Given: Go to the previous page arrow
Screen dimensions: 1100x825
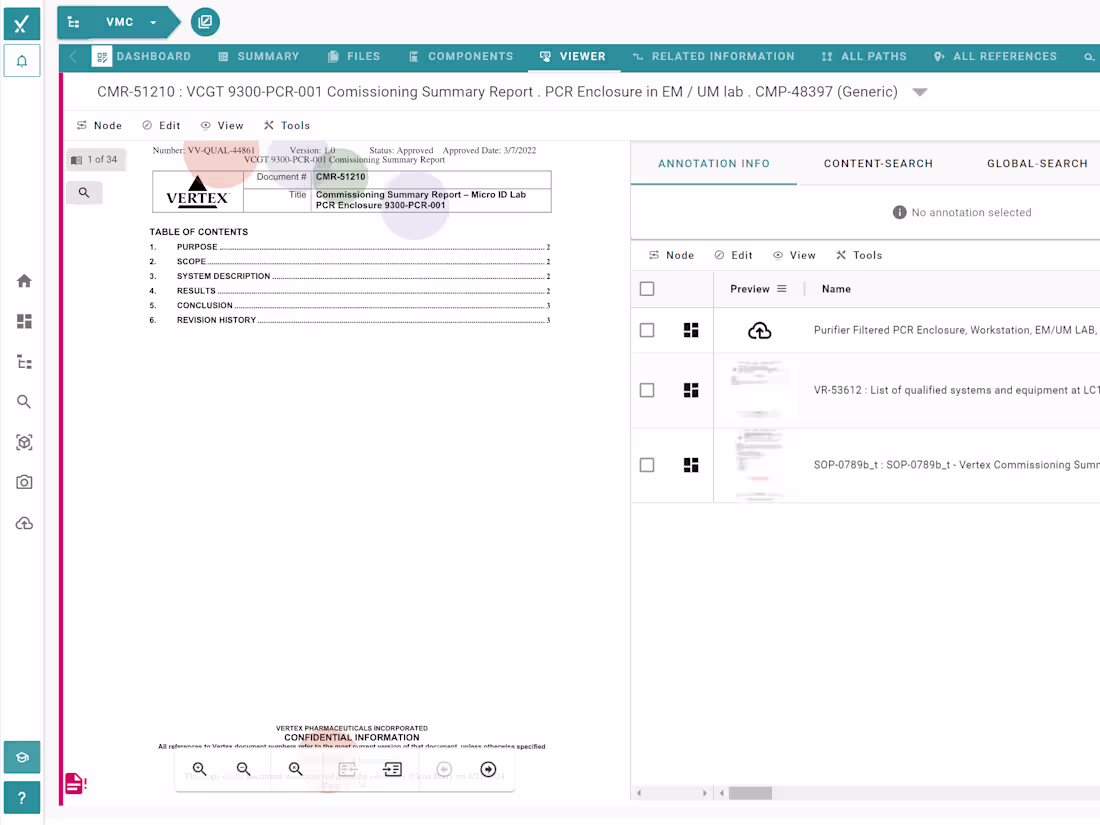Looking at the screenshot, I should (x=444, y=770).
